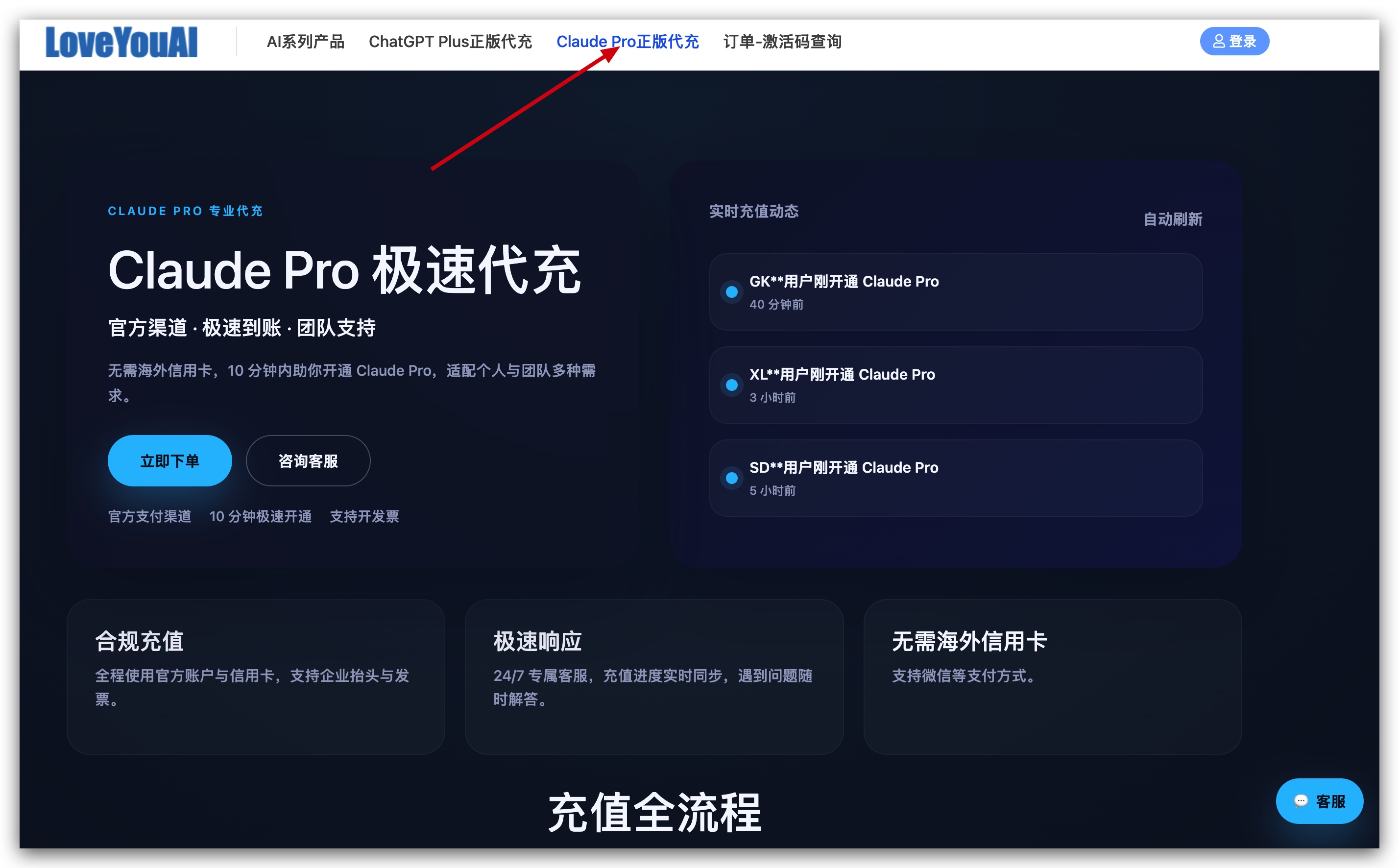This screenshot has height=868, width=1399.
Task: Open the GK** user Claude Pro notification card
Action: 955,292
